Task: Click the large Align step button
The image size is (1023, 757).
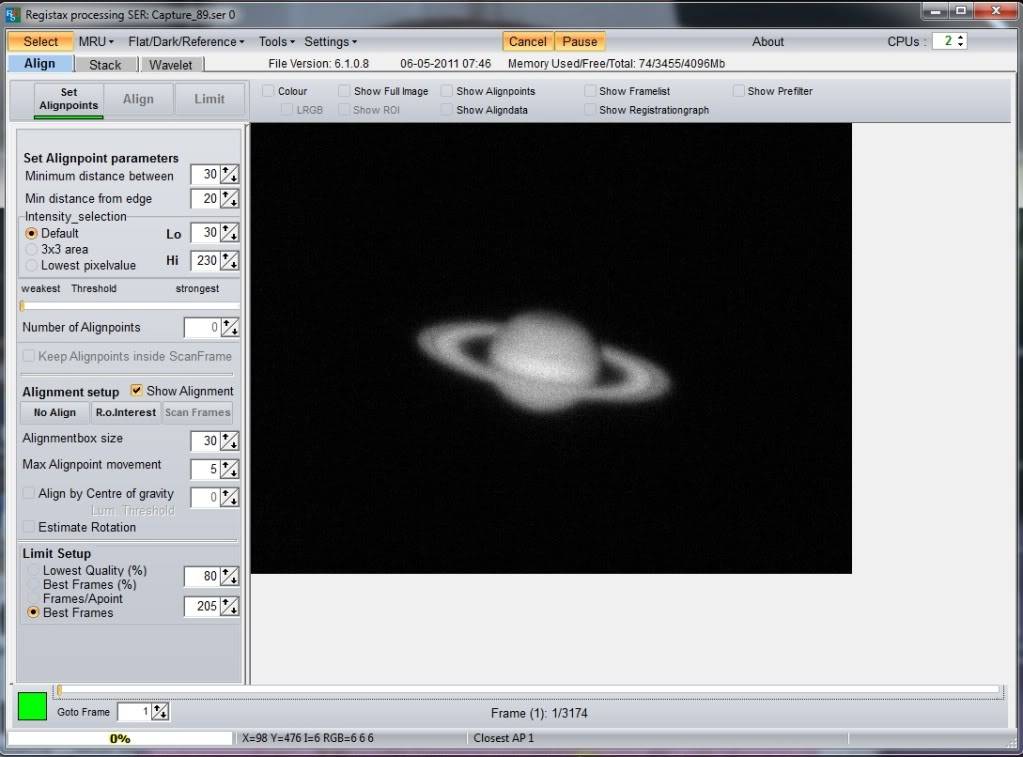Action: [x=138, y=99]
